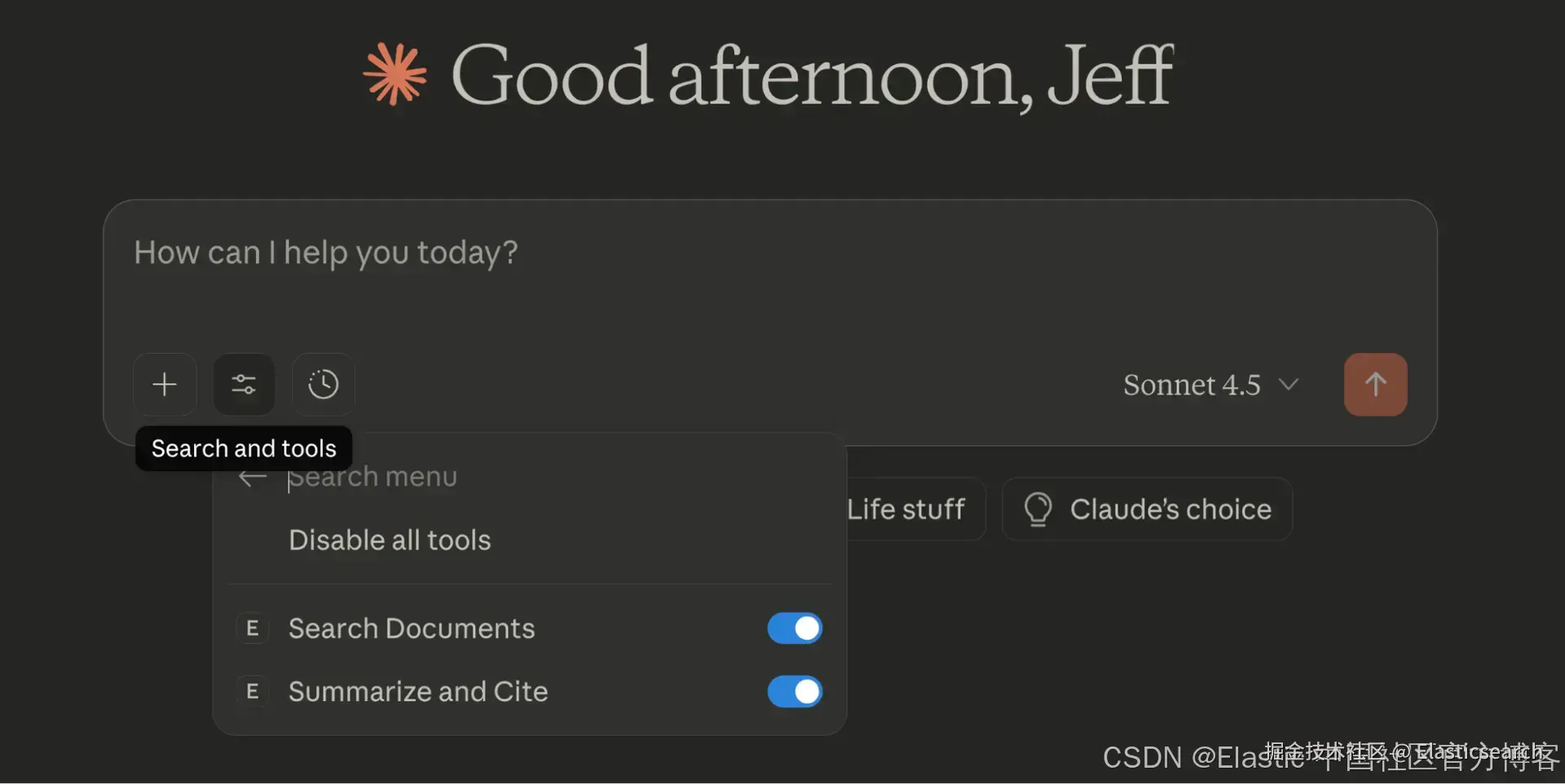Click the orange Claude starburst logo
This screenshot has width=1565, height=784.
[x=395, y=75]
